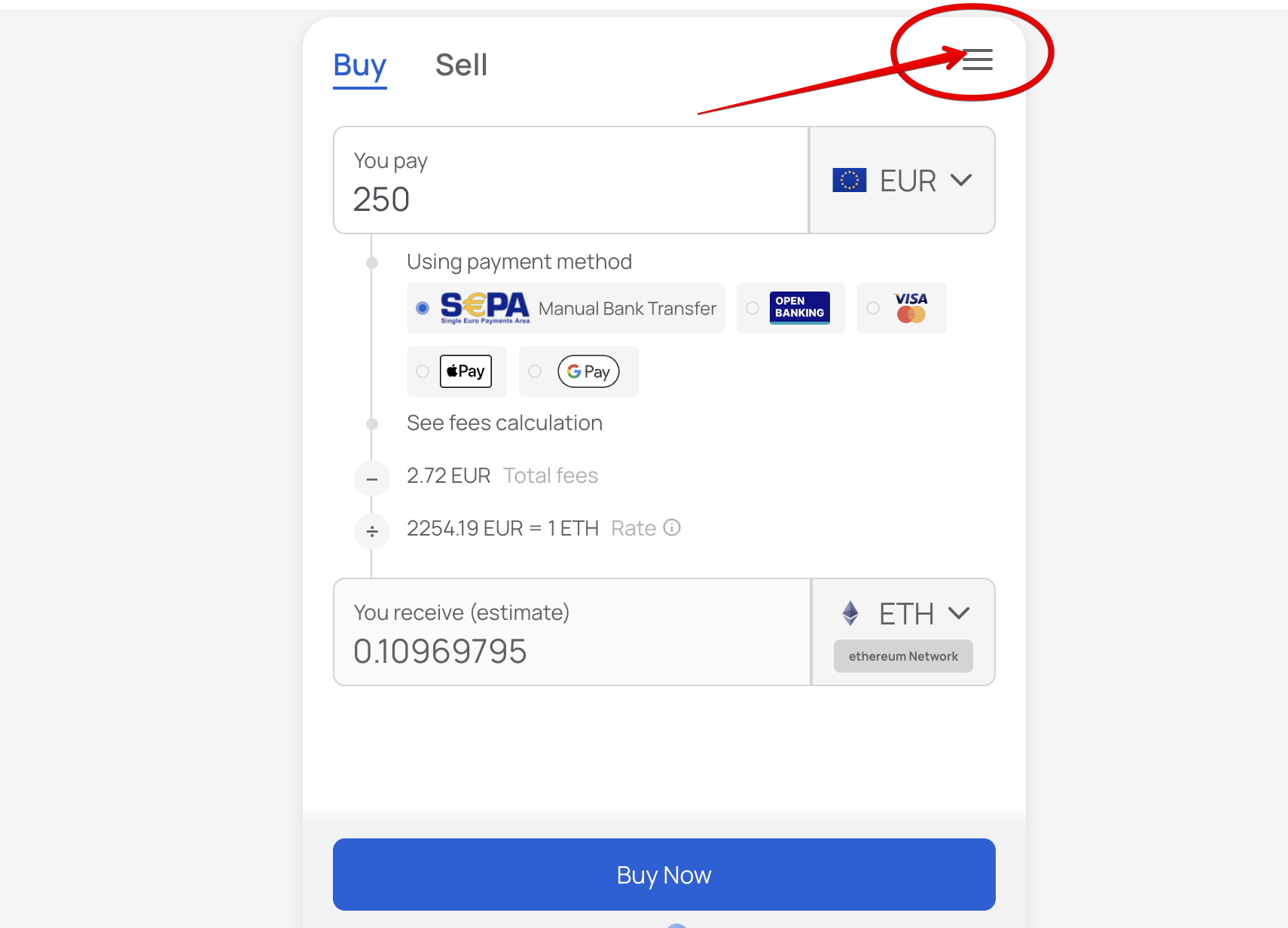Click the Open Banking logo
Image resolution: width=1288 pixels, height=928 pixels.
pos(800,307)
